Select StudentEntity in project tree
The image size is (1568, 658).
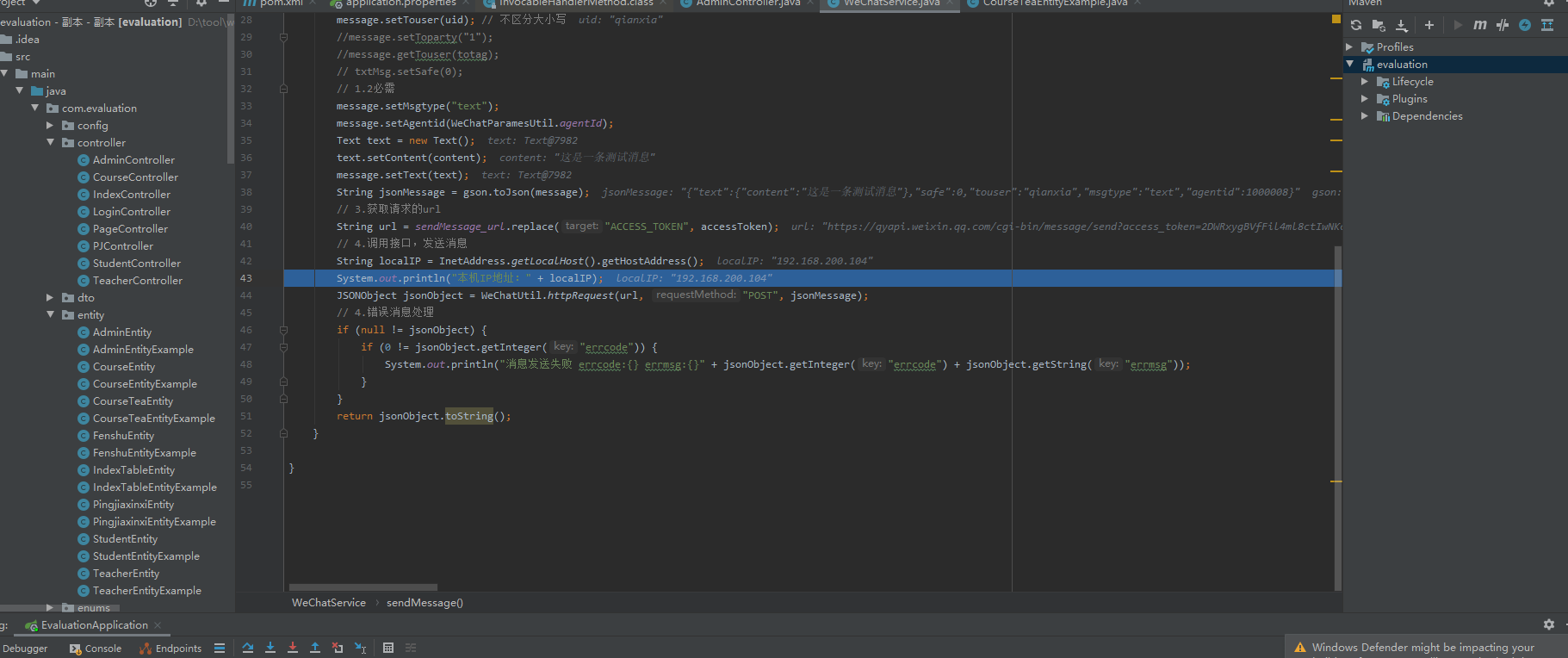coord(117,539)
